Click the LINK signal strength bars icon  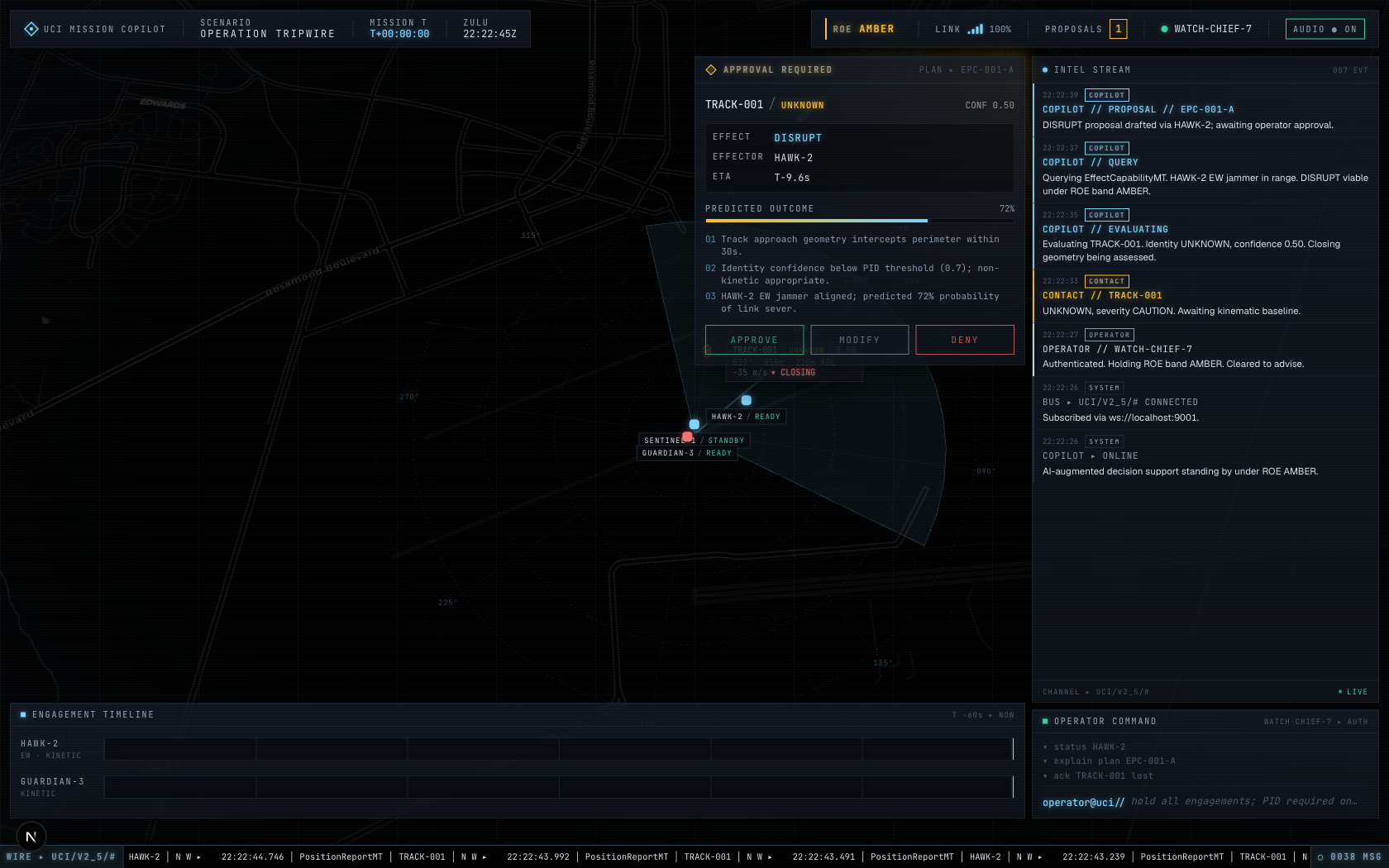[976, 29]
